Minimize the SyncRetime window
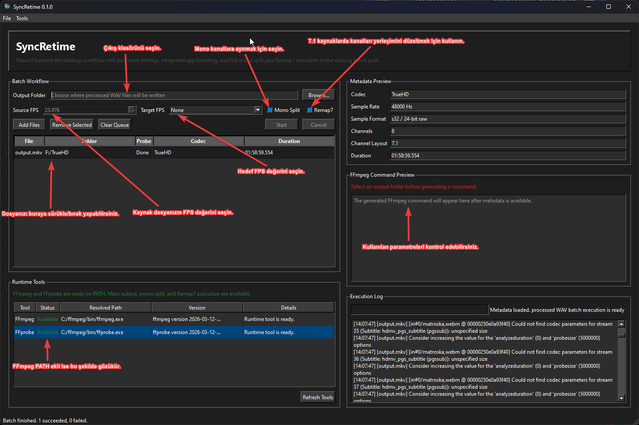Image resolution: width=639 pixels, height=425 pixels. (x=588, y=7)
